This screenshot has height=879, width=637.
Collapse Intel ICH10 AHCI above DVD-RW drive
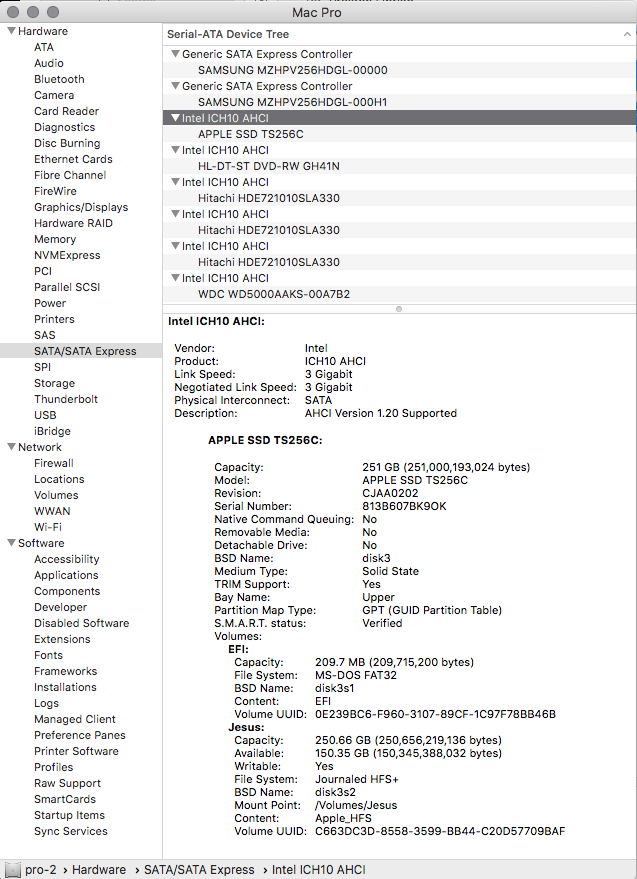(x=176, y=150)
